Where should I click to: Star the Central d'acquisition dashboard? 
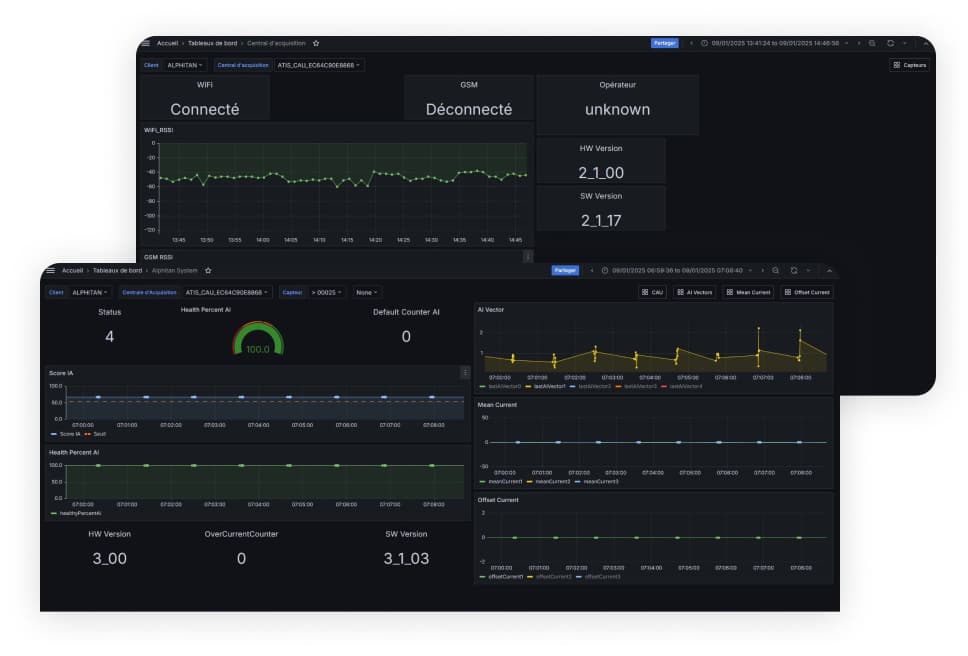(316, 43)
